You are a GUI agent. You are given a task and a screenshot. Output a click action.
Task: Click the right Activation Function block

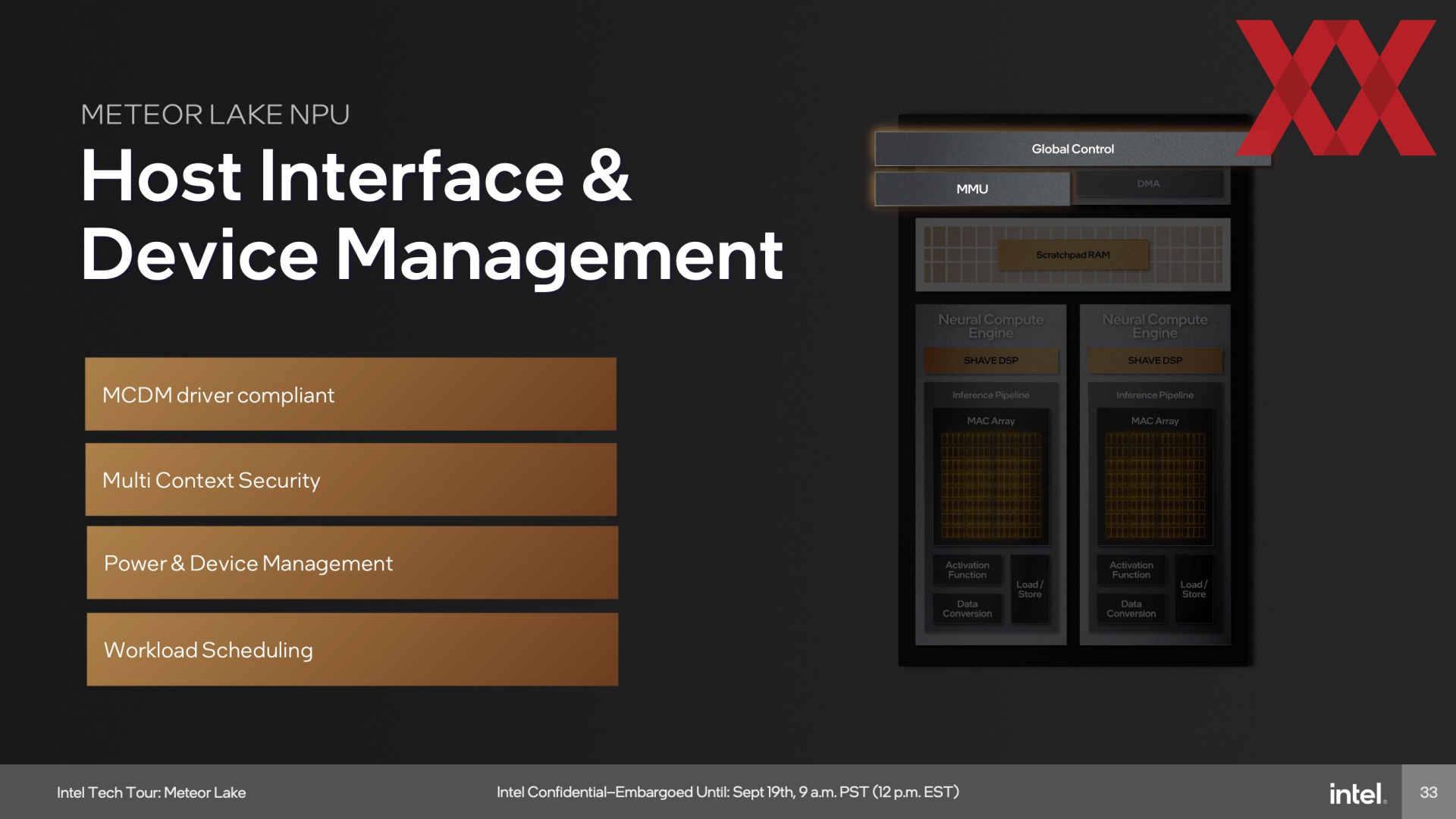1131,570
